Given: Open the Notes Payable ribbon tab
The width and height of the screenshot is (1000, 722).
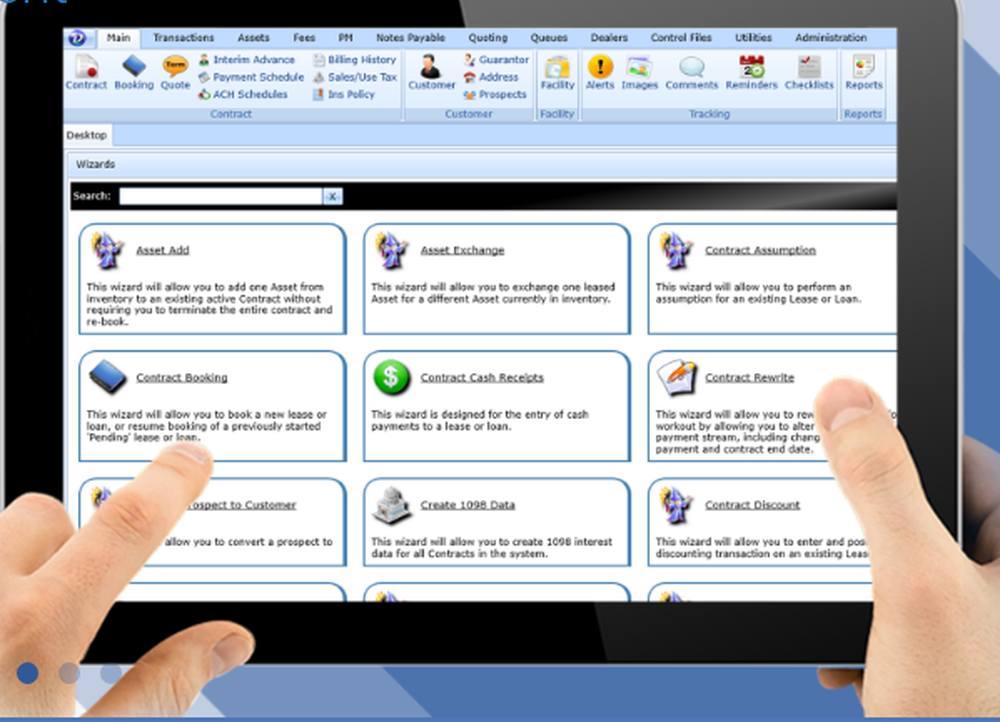Looking at the screenshot, I should pyautogui.click(x=409, y=36).
